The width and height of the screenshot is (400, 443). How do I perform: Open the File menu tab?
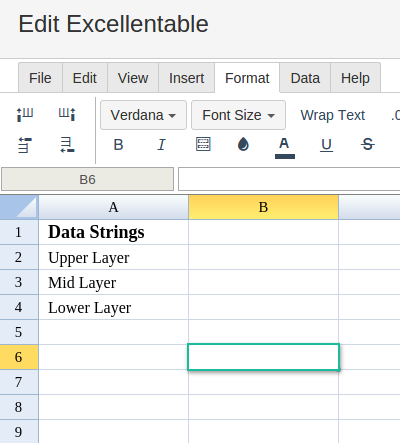(x=40, y=78)
